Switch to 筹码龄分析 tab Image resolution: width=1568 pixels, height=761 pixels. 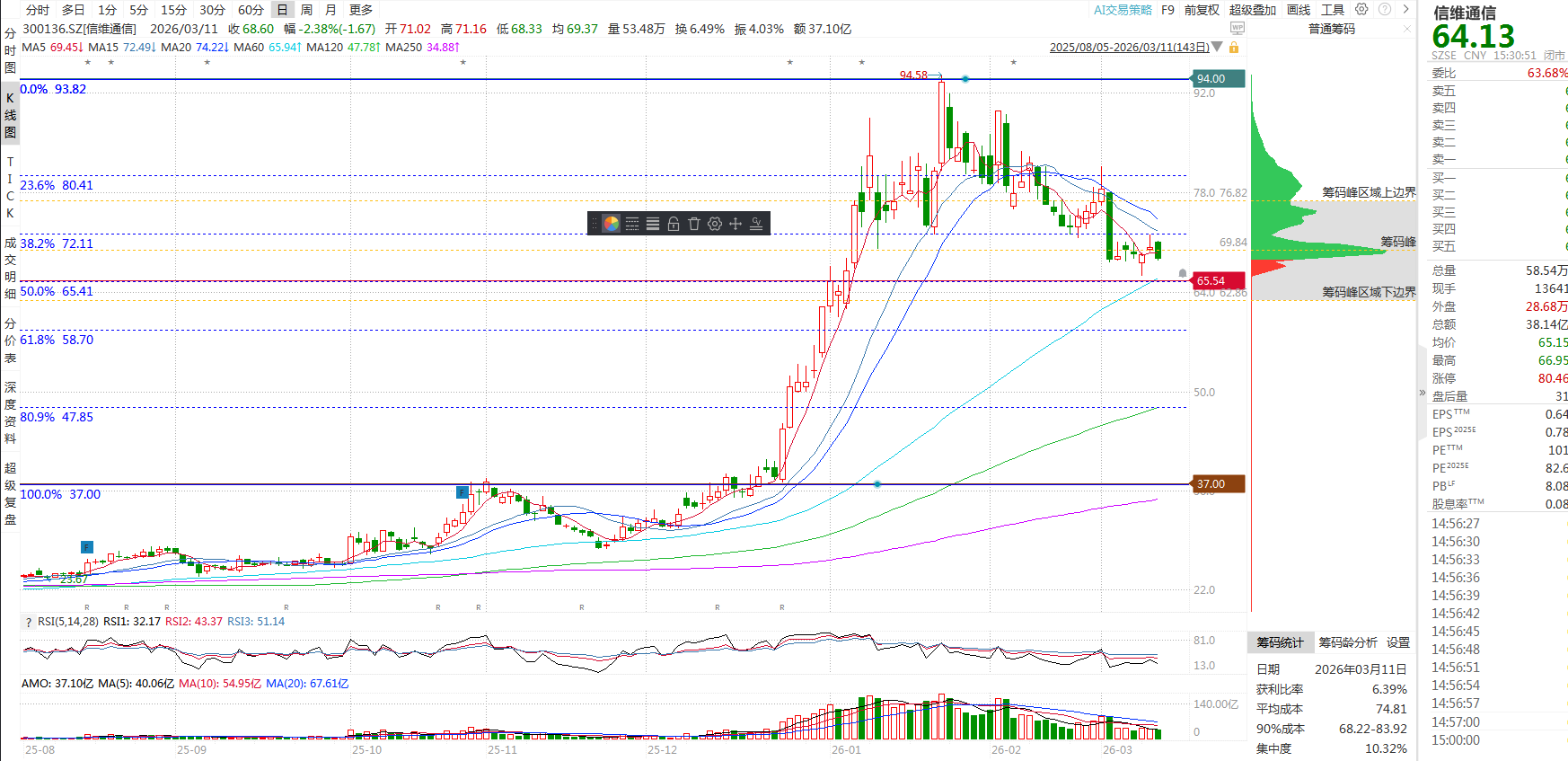(1347, 642)
